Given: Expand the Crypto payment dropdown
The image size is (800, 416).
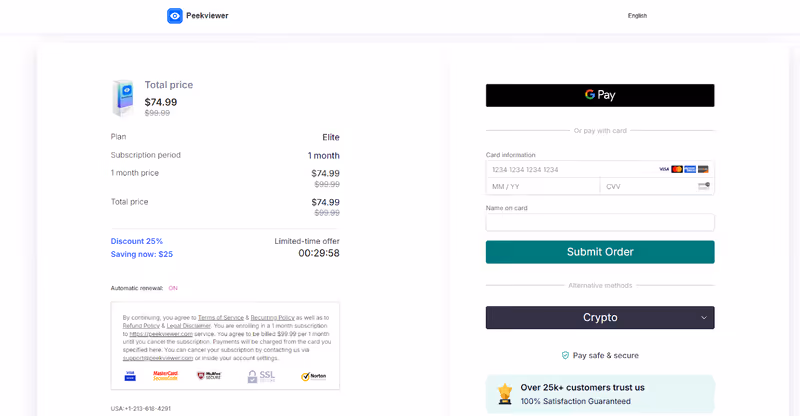Looking at the screenshot, I should pos(600,318).
